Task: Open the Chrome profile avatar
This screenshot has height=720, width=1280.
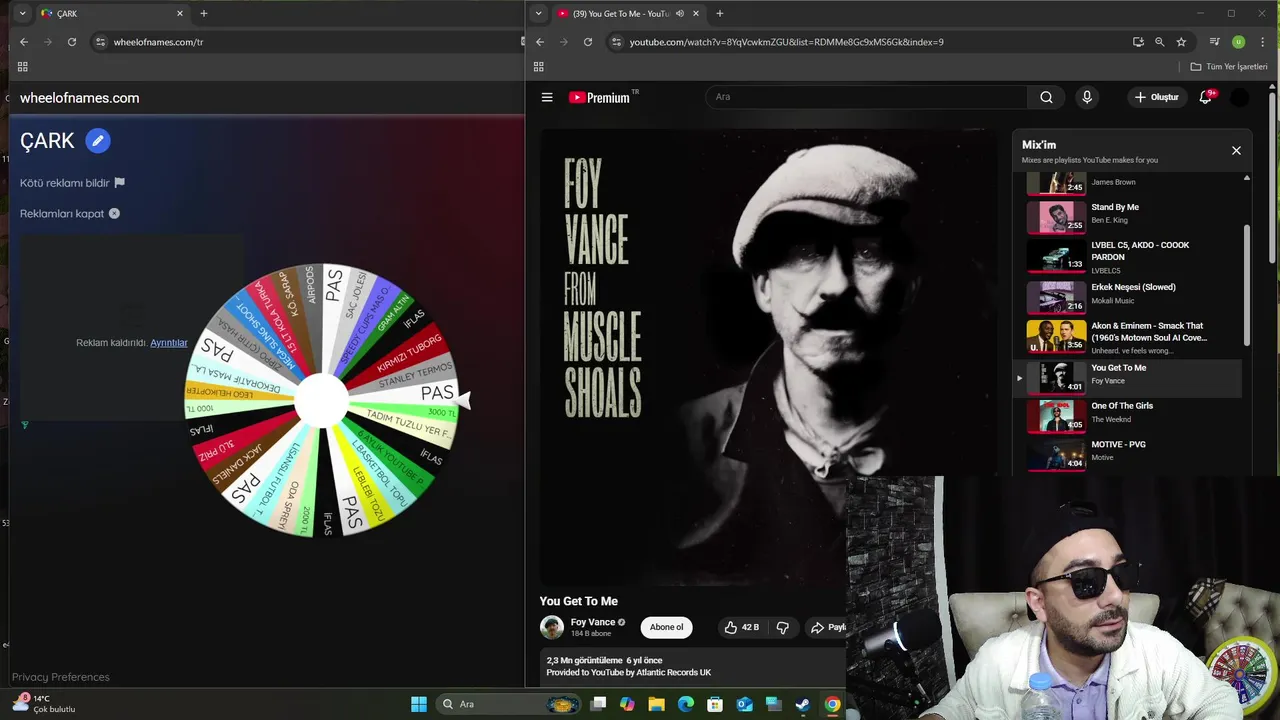Action: [1238, 42]
